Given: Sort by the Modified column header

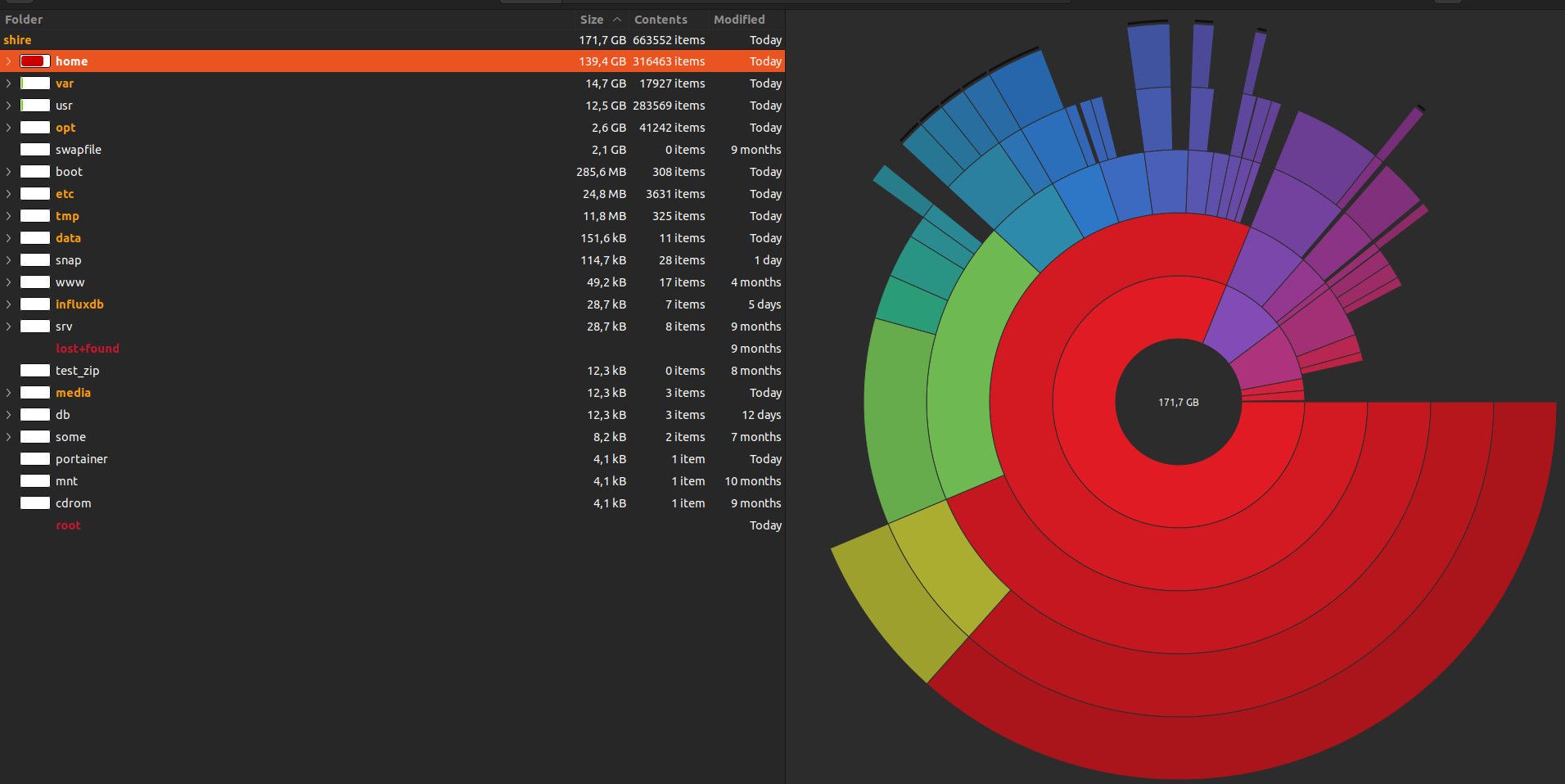Looking at the screenshot, I should [739, 20].
